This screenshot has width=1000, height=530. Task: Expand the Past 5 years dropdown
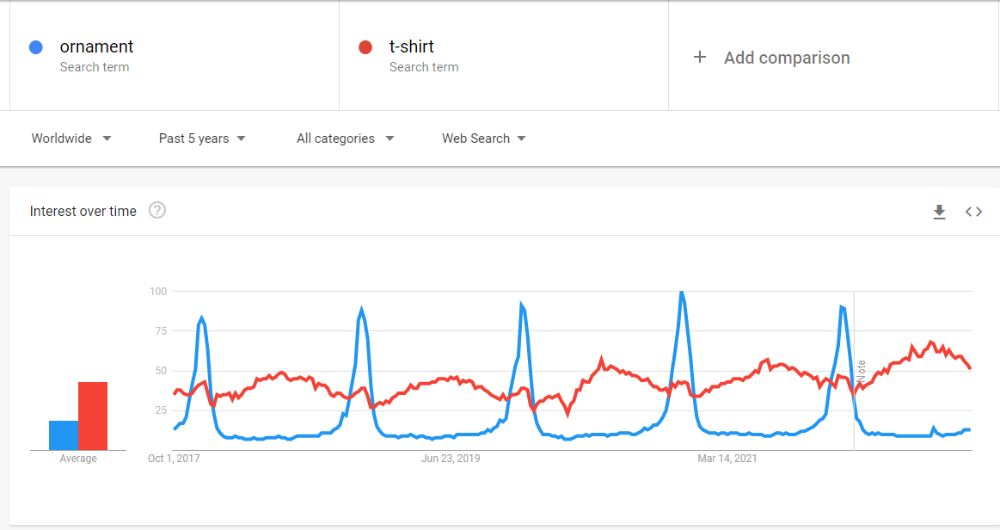(202, 138)
